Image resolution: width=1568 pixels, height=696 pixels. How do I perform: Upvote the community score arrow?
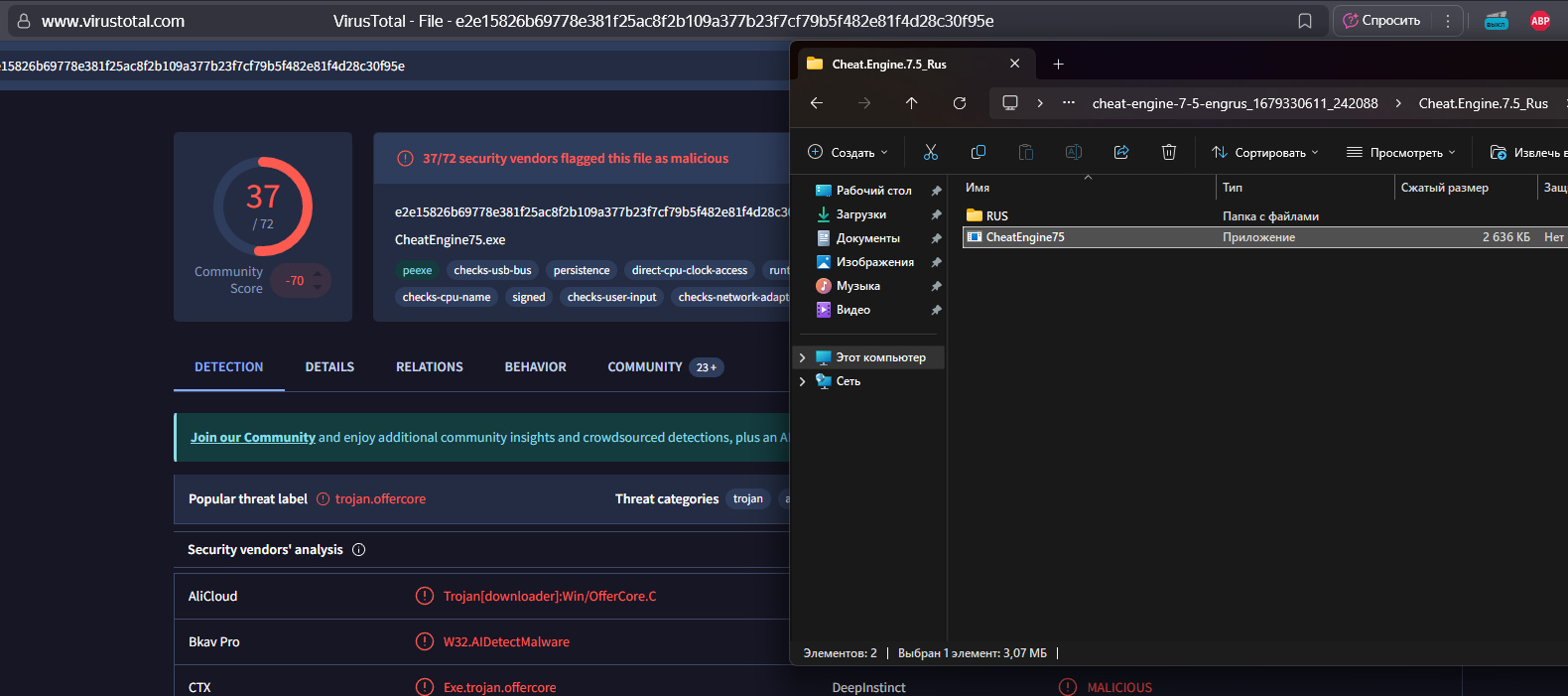pyautogui.click(x=318, y=273)
